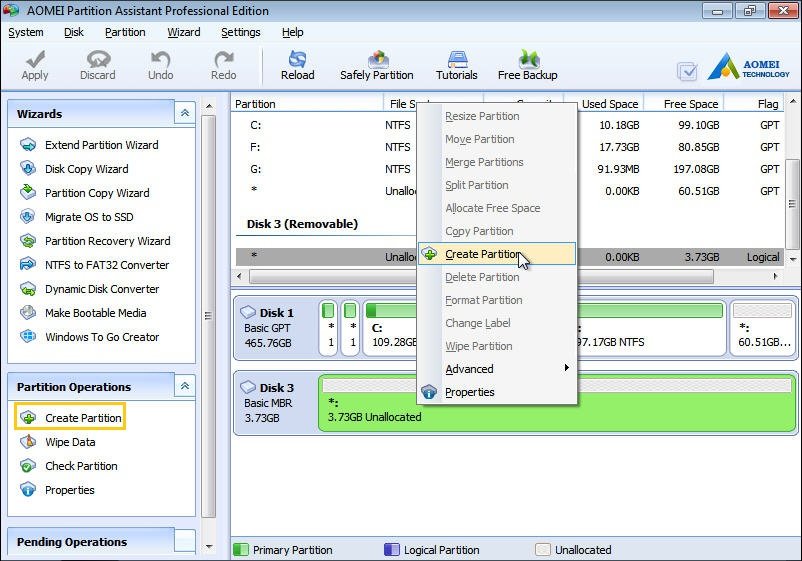Open Properties in Partition Operations panel
The image size is (802, 561).
coord(70,490)
